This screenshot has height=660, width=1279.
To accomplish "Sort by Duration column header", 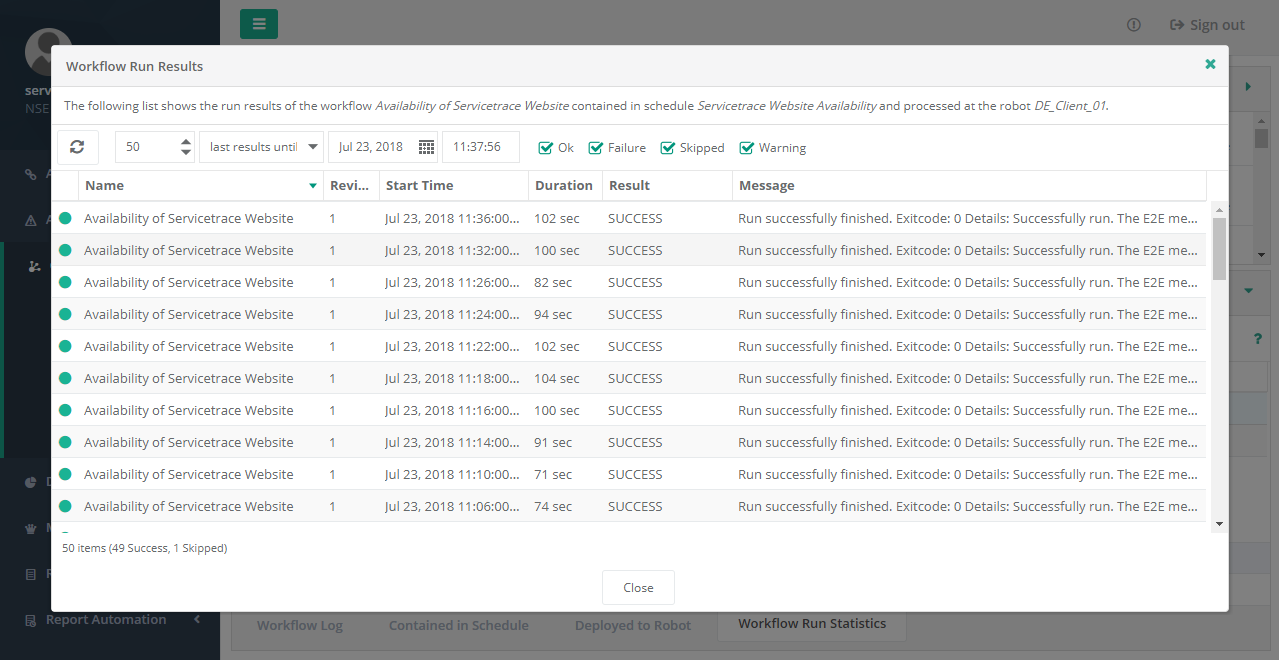I will point(565,186).
